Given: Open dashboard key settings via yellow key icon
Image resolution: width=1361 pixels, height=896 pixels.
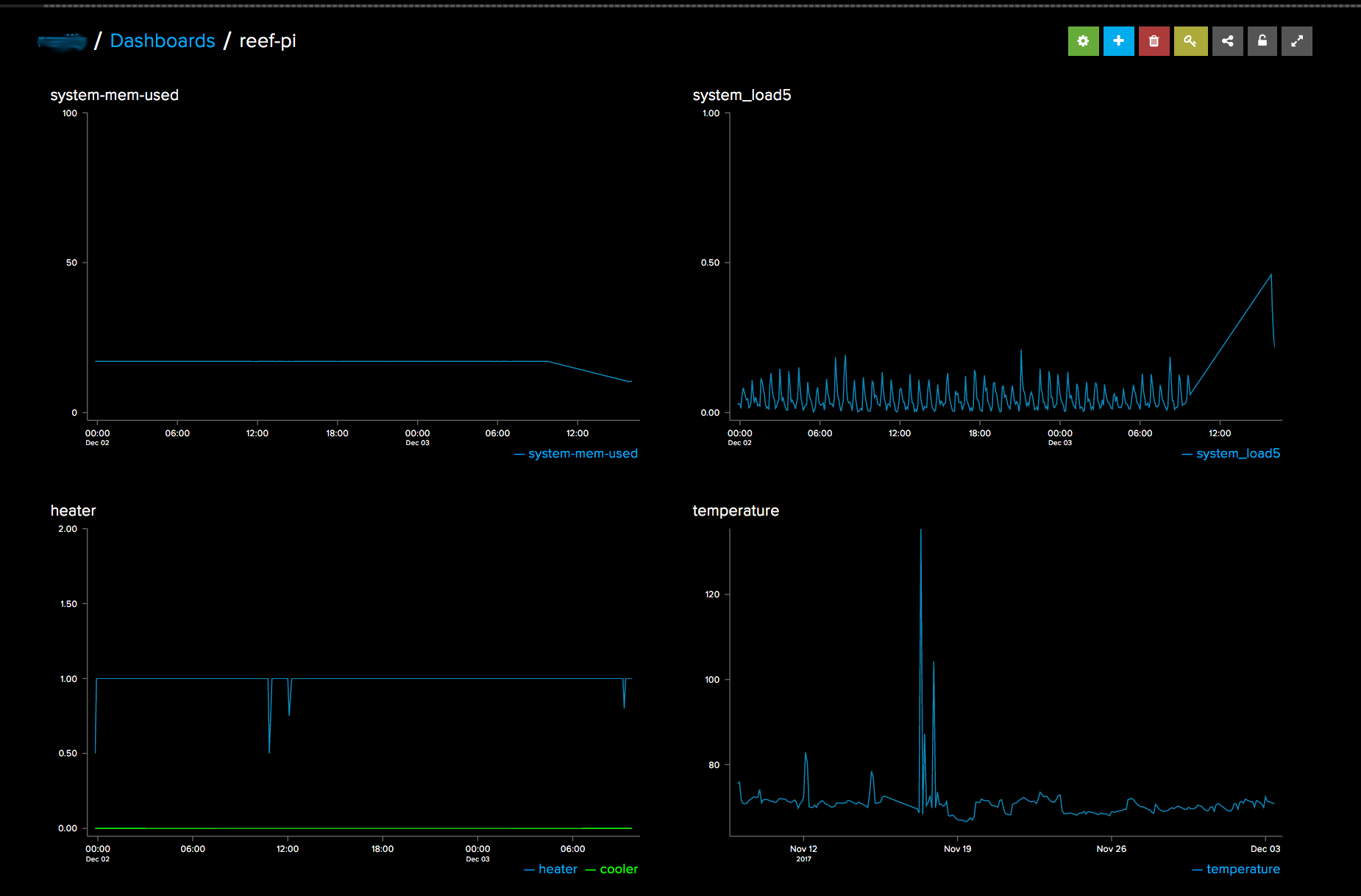Looking at the screenshot, I should click(x=1190, y=41).
